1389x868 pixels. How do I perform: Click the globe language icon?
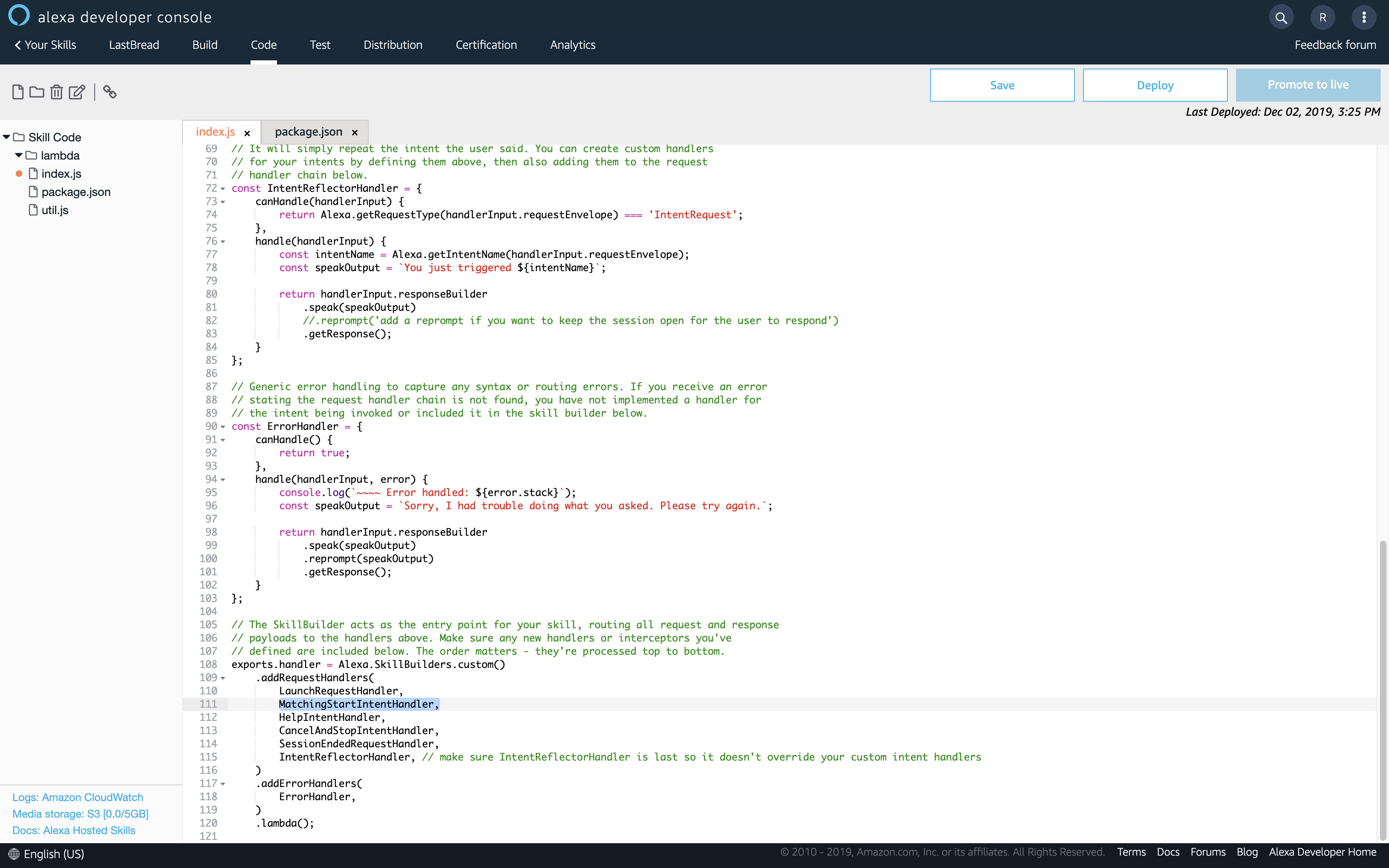pyautogui.click(x=14, y=854)
